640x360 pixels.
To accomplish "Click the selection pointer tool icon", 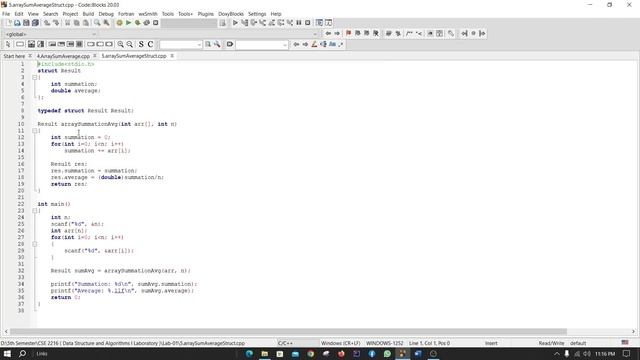I will coord(8,44).
